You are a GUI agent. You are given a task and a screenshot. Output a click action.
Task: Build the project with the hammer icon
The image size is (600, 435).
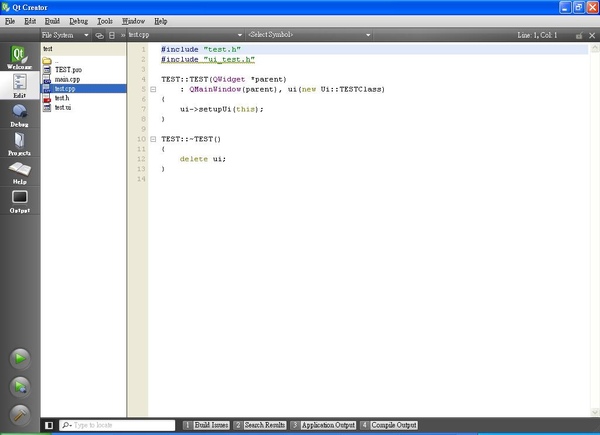click(19, 413)
